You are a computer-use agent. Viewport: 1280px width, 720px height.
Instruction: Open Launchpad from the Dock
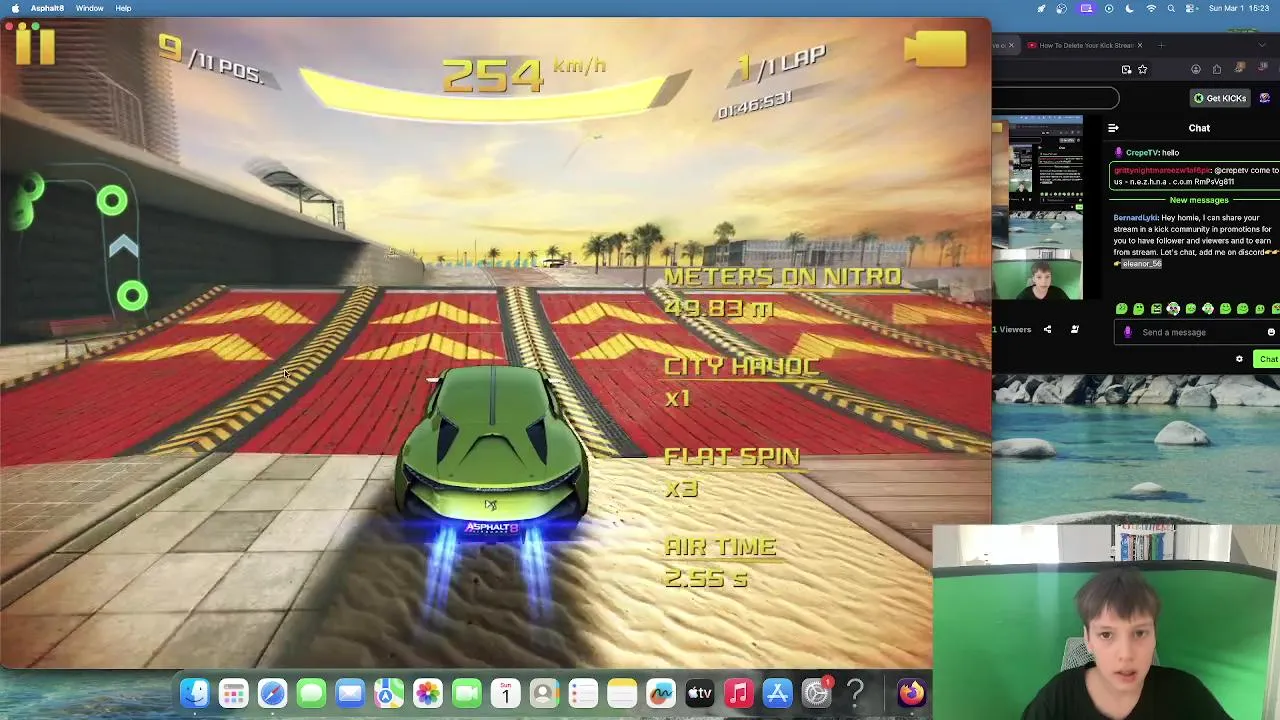233,693
